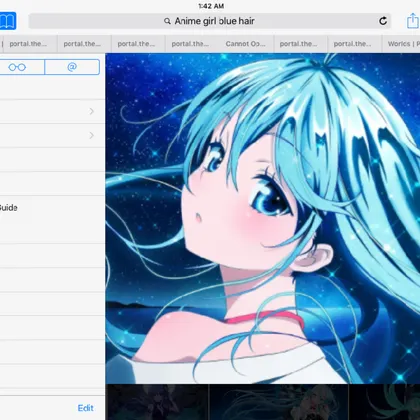The height and width of the screenshot is (420, 420).
Task: Reload the page using refresh arrow
Action: tap(383, 21)
